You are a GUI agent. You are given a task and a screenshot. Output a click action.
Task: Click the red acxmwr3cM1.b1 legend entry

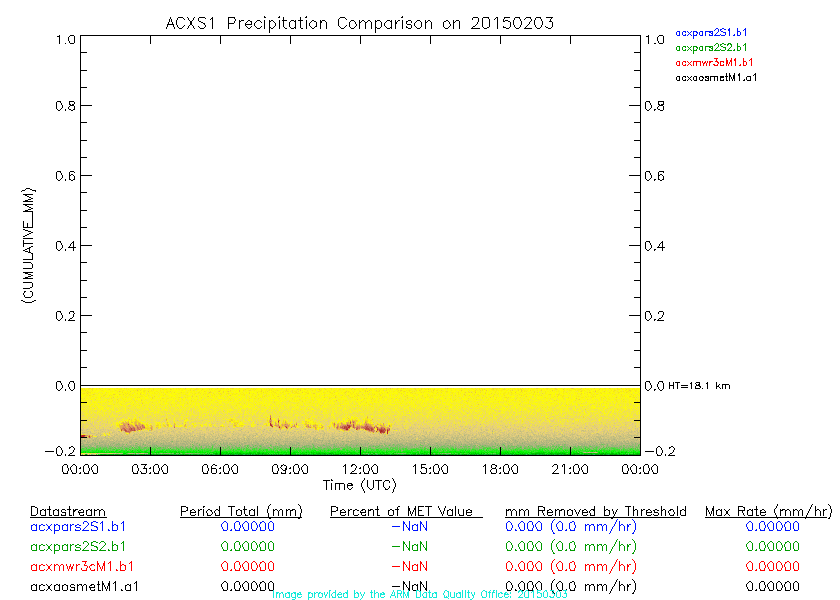(x=714, y=62)
